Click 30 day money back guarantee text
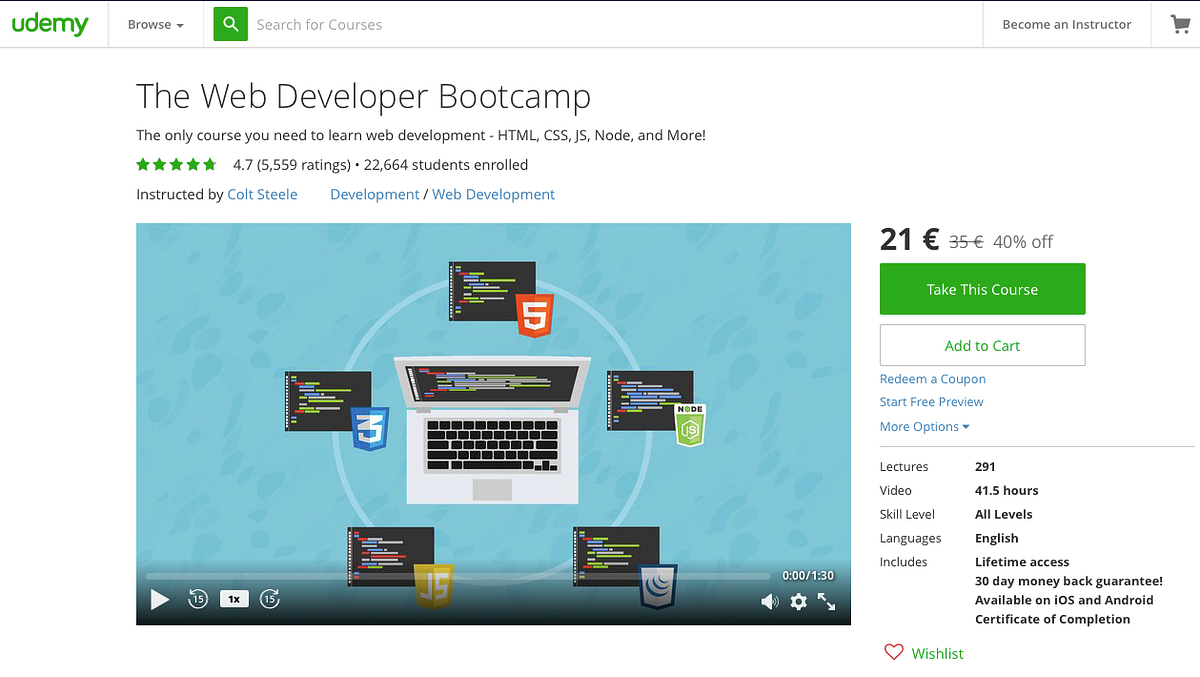The height and width of the screenshot is (677, 1200). pos(1069,581)
